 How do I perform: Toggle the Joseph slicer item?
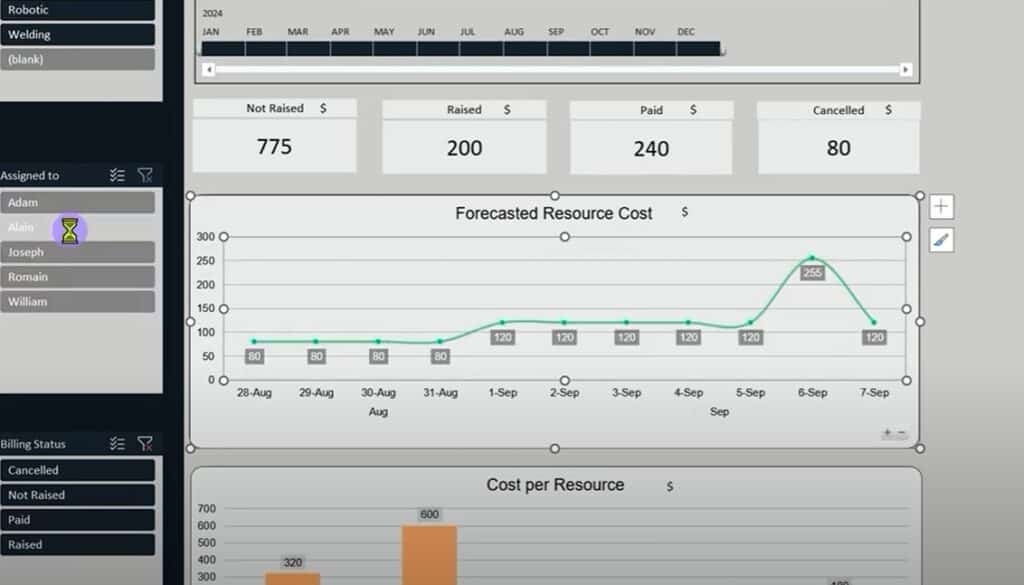pos(78,252)
